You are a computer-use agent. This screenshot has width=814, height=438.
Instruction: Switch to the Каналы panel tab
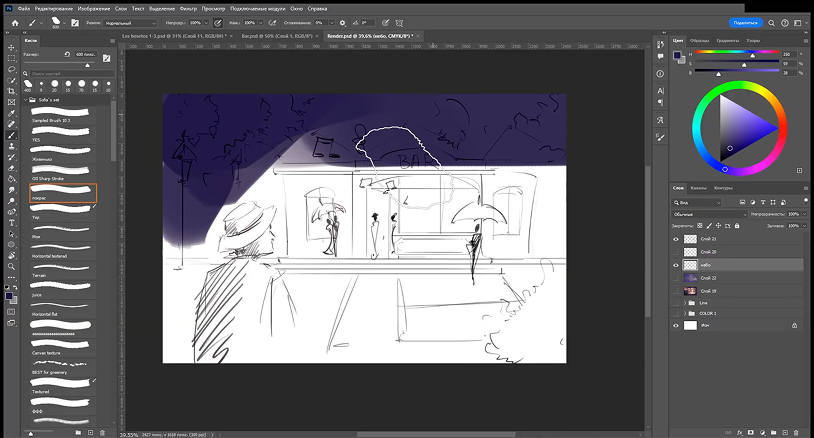click(x=700, y=188)
